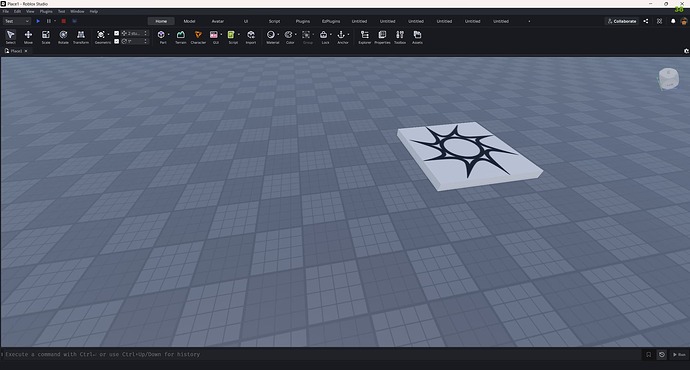Add a new ribbon tab with plus

(x=529, y=21)
